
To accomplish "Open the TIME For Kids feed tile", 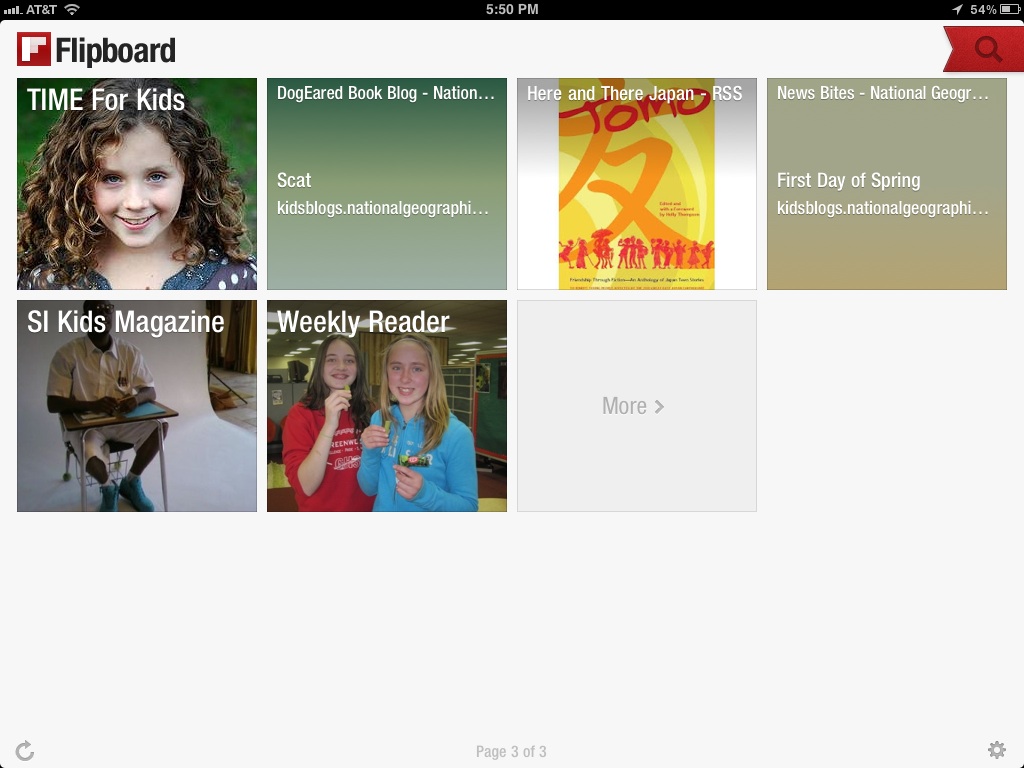I will [136, 184].
